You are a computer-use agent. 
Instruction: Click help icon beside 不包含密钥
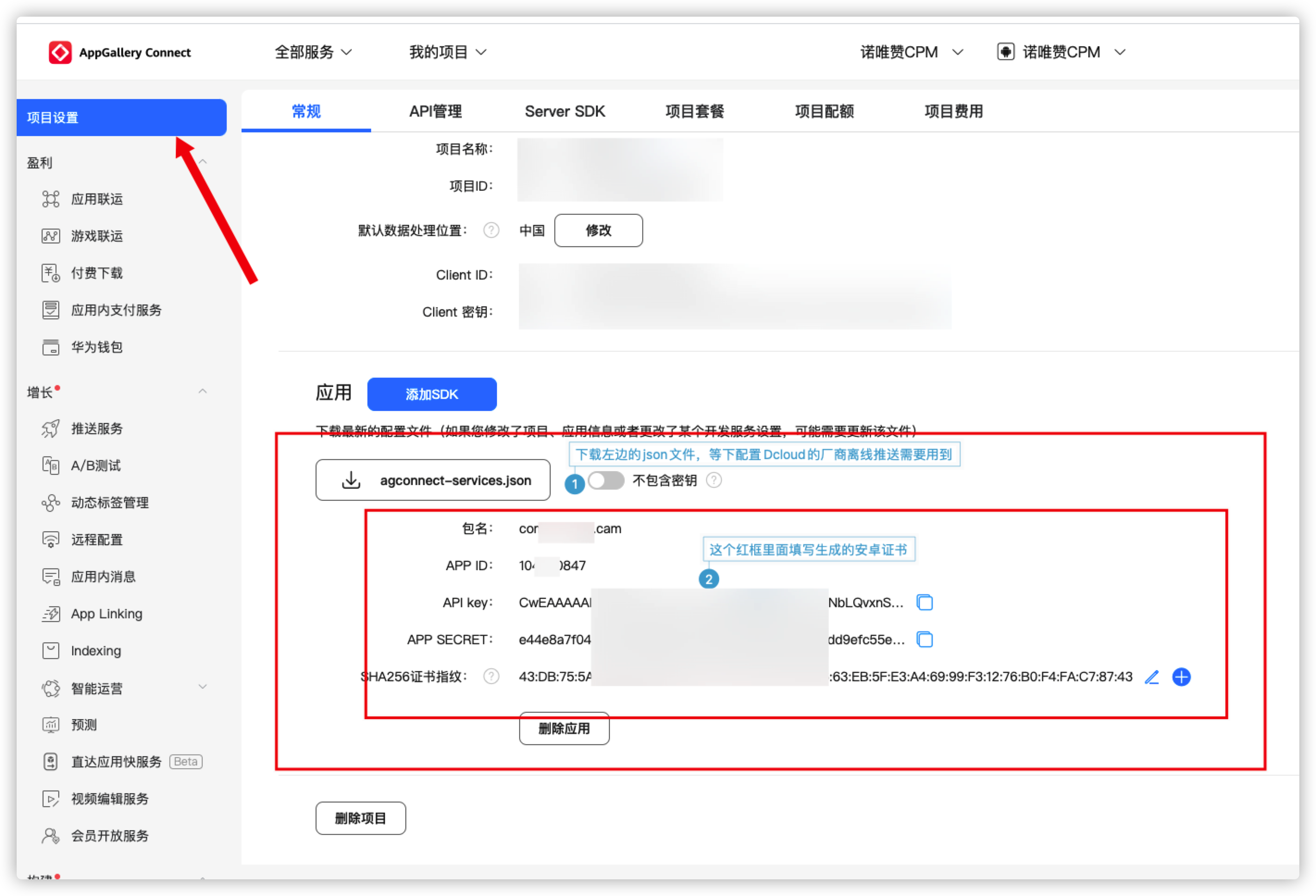[x=714, y=480]
